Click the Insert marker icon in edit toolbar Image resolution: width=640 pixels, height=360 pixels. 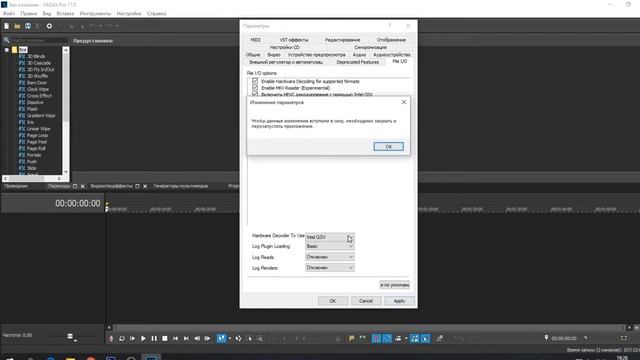351,338
